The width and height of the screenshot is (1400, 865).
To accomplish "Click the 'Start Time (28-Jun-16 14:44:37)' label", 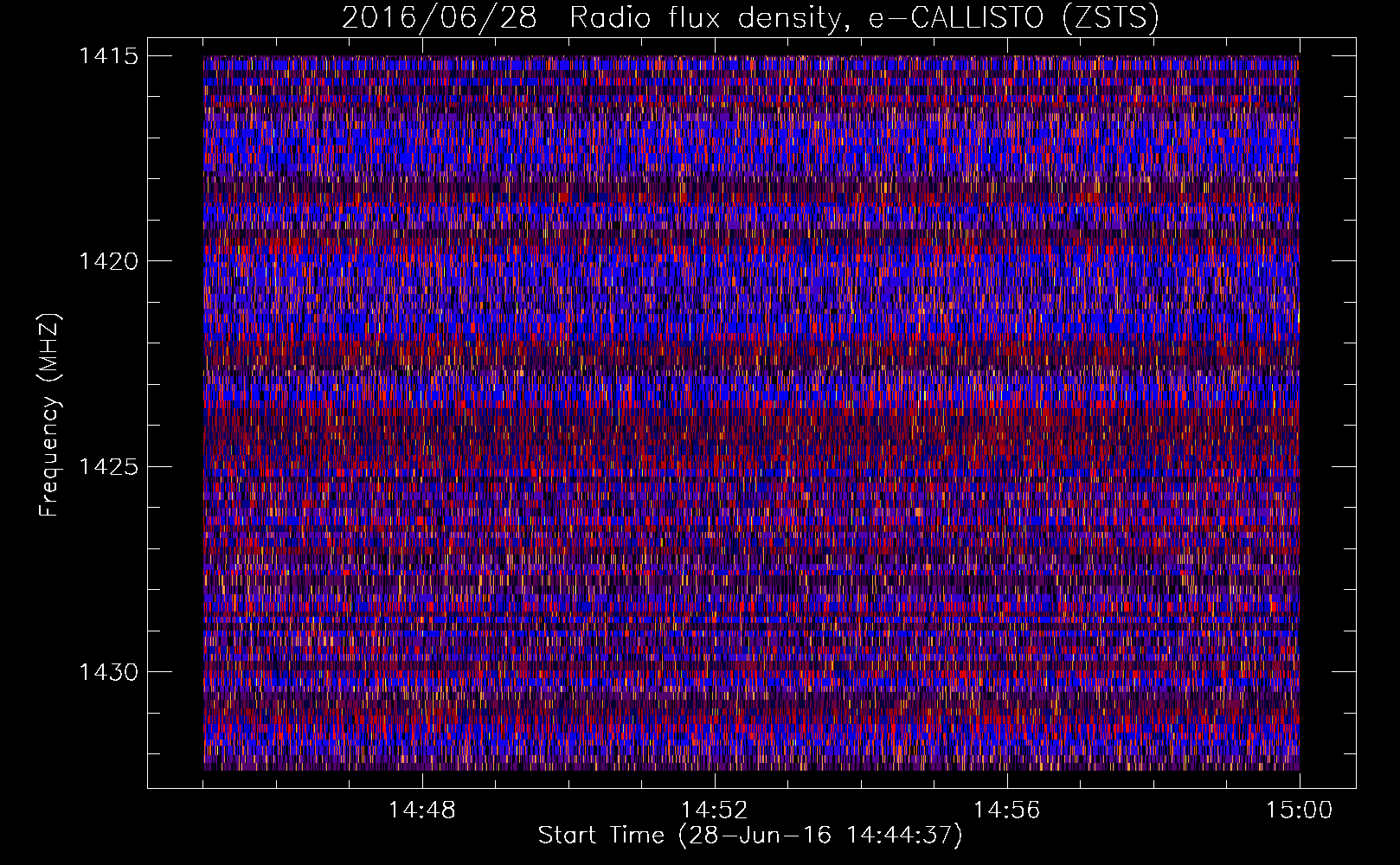I will [750, 836].
